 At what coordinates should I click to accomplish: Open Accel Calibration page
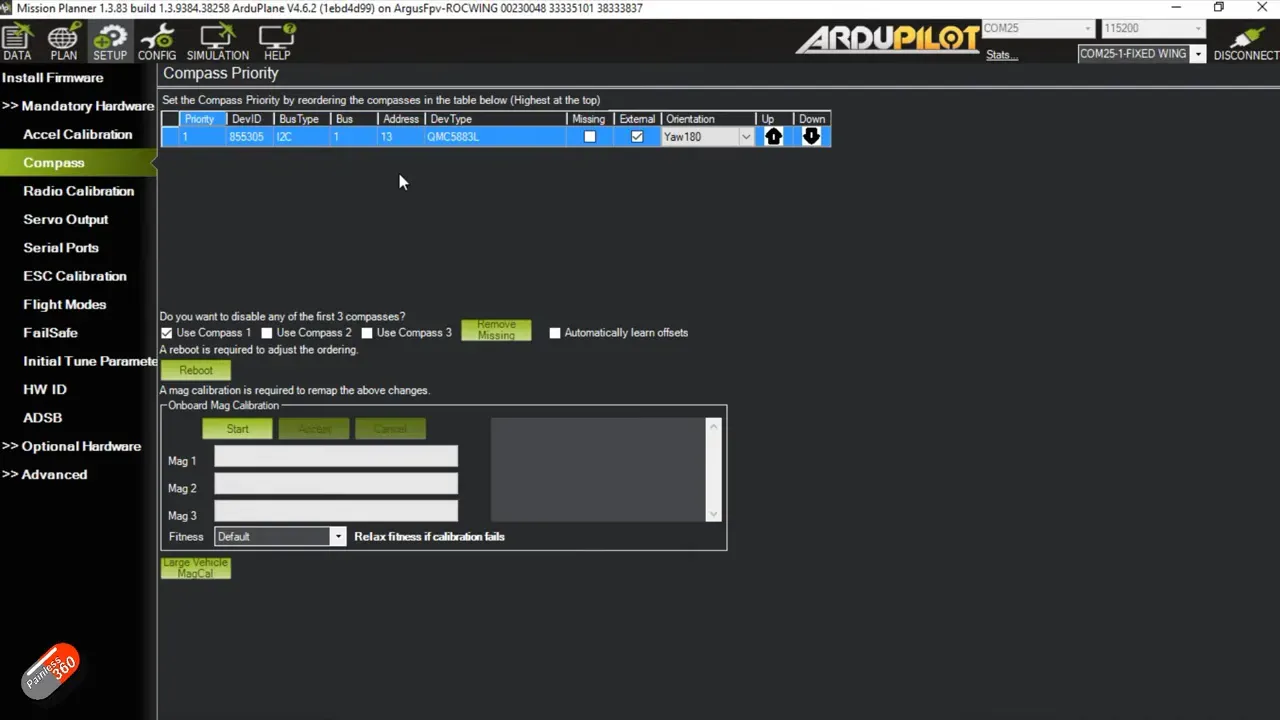(77, 134)
